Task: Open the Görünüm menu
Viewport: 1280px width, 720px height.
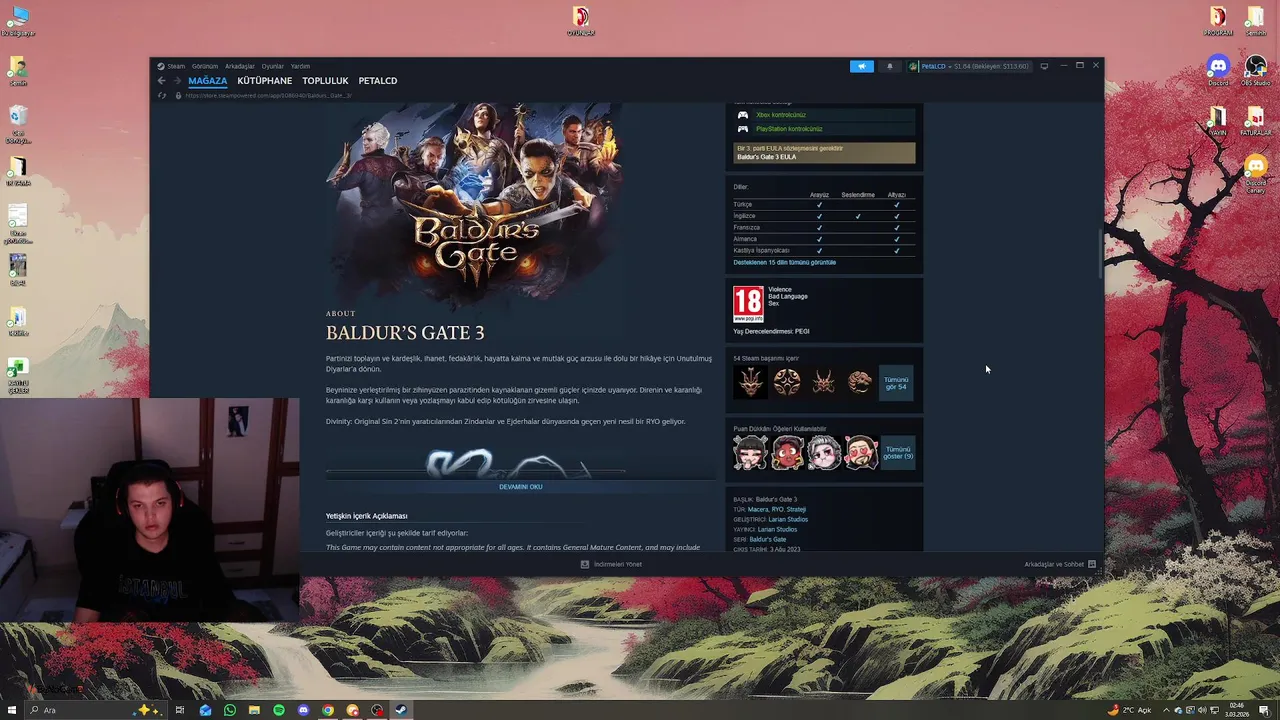Action: click(205, 66)
